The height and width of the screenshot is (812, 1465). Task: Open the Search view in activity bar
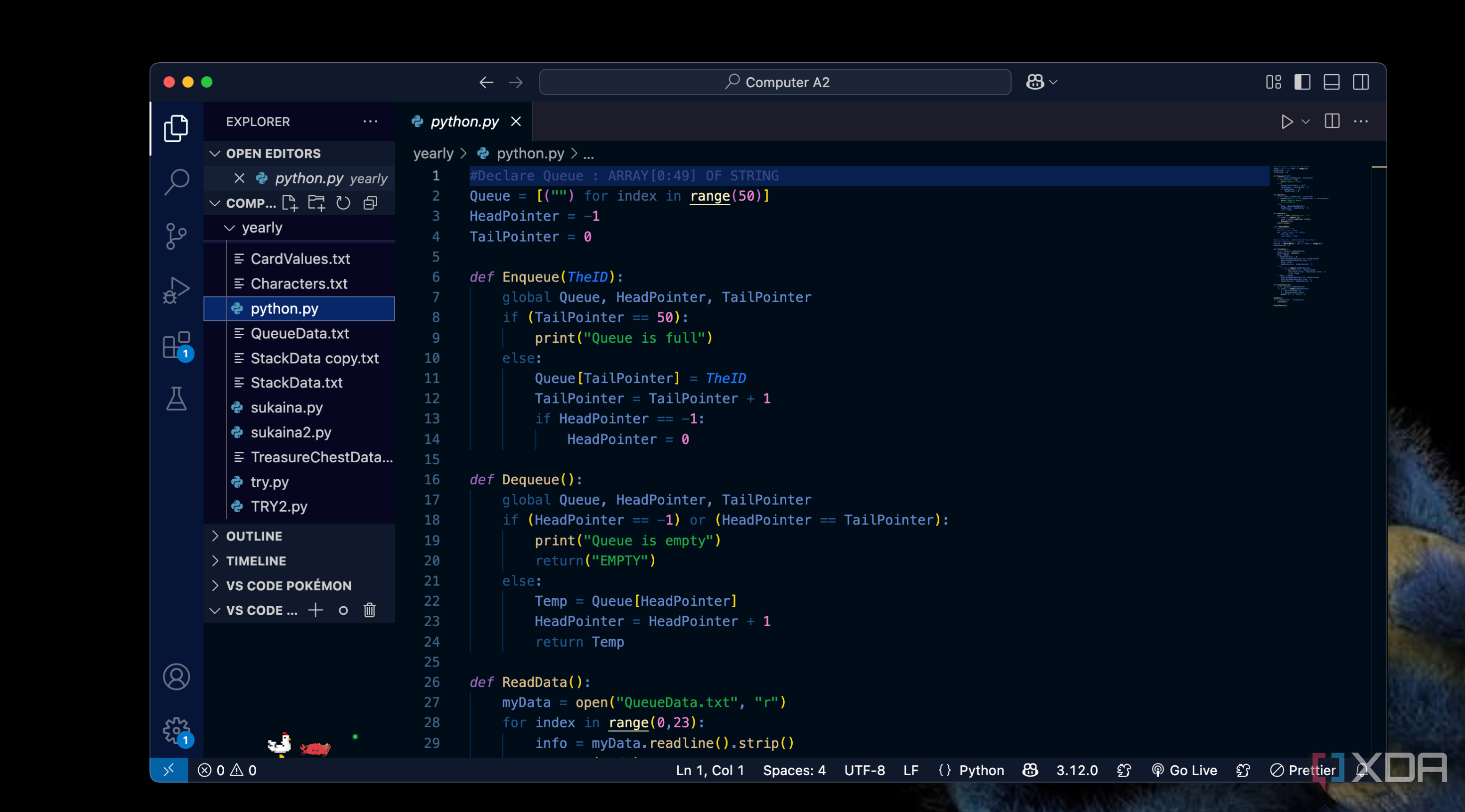click(x=176, y=182)
